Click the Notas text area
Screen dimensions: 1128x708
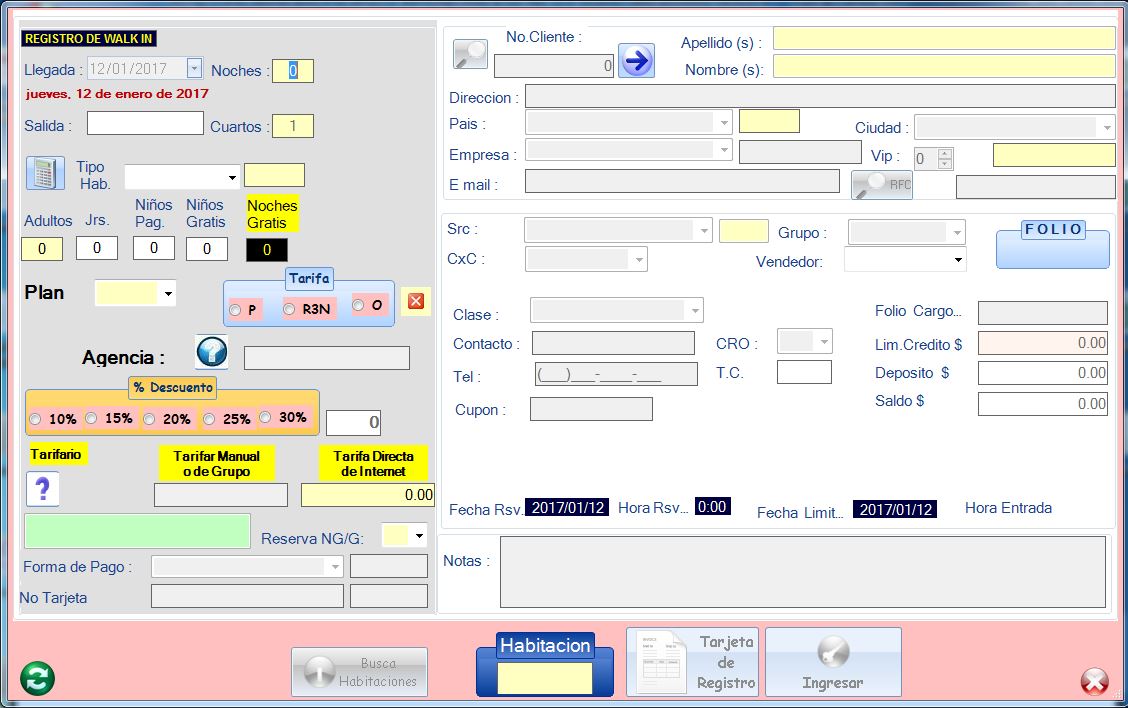point(804,572)
